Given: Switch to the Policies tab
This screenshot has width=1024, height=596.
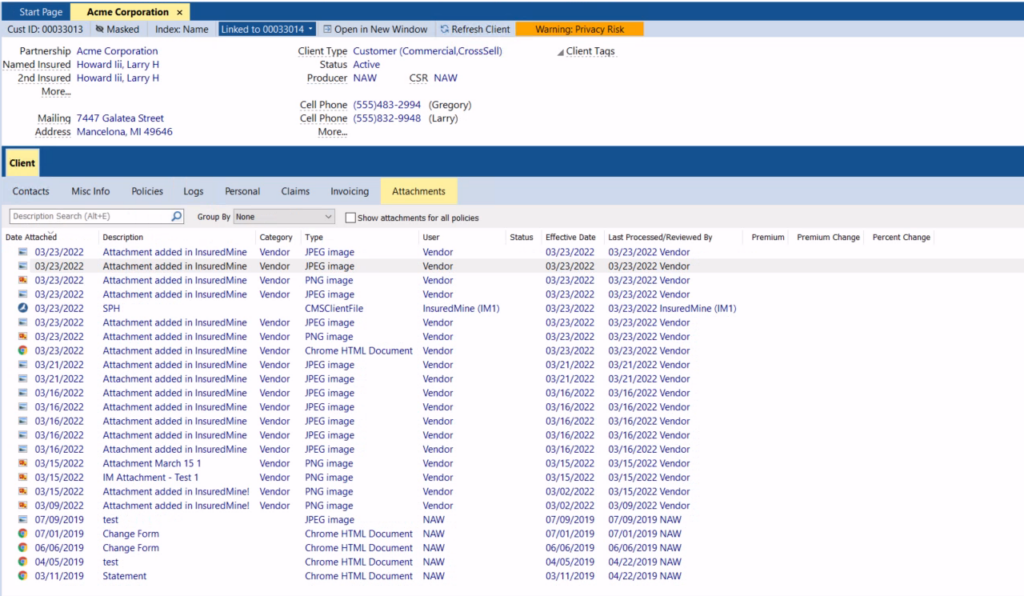Looking at the screenshot, I should [x=146, y=191].
